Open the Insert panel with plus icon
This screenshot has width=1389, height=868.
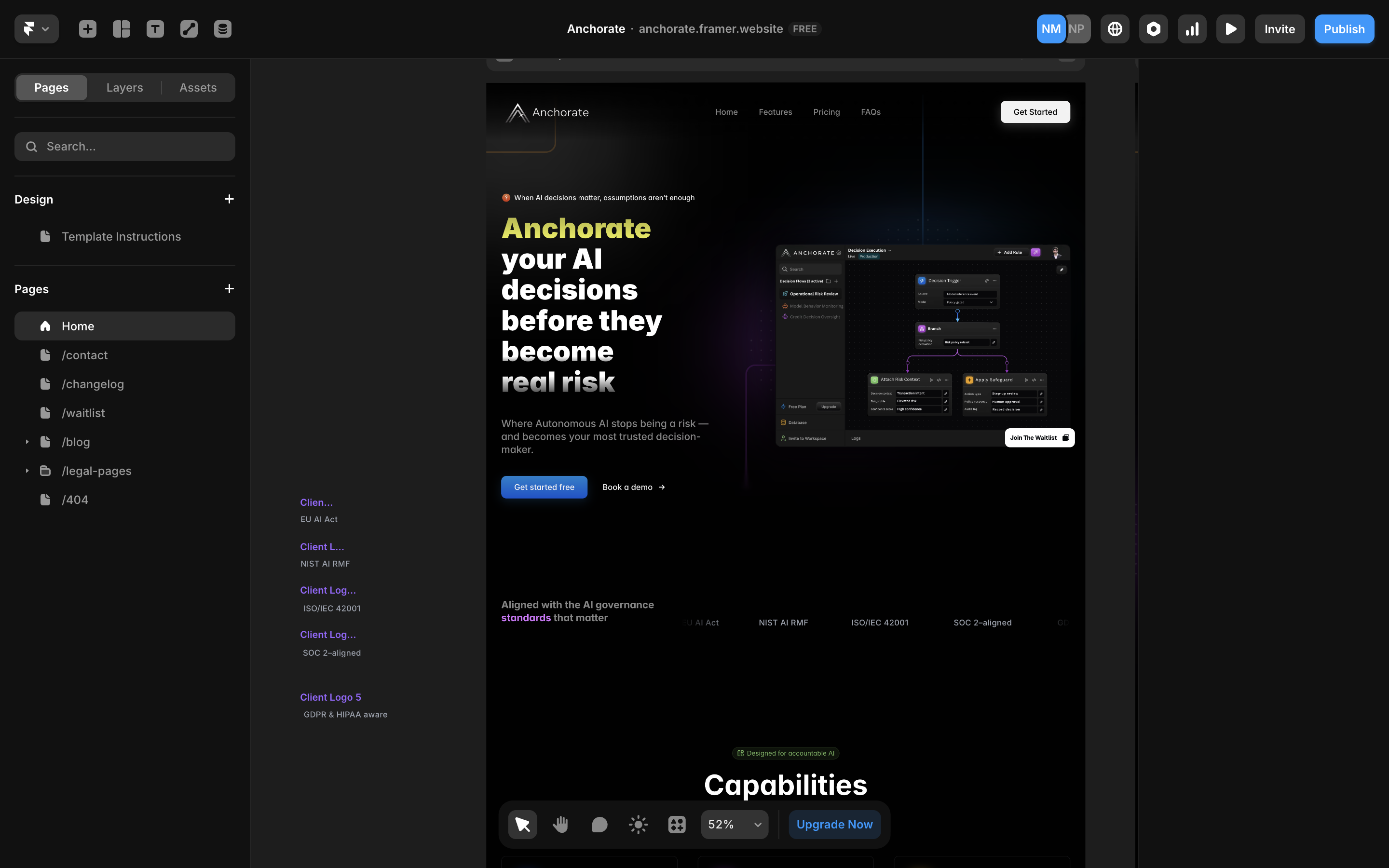(x=87, y=28)
